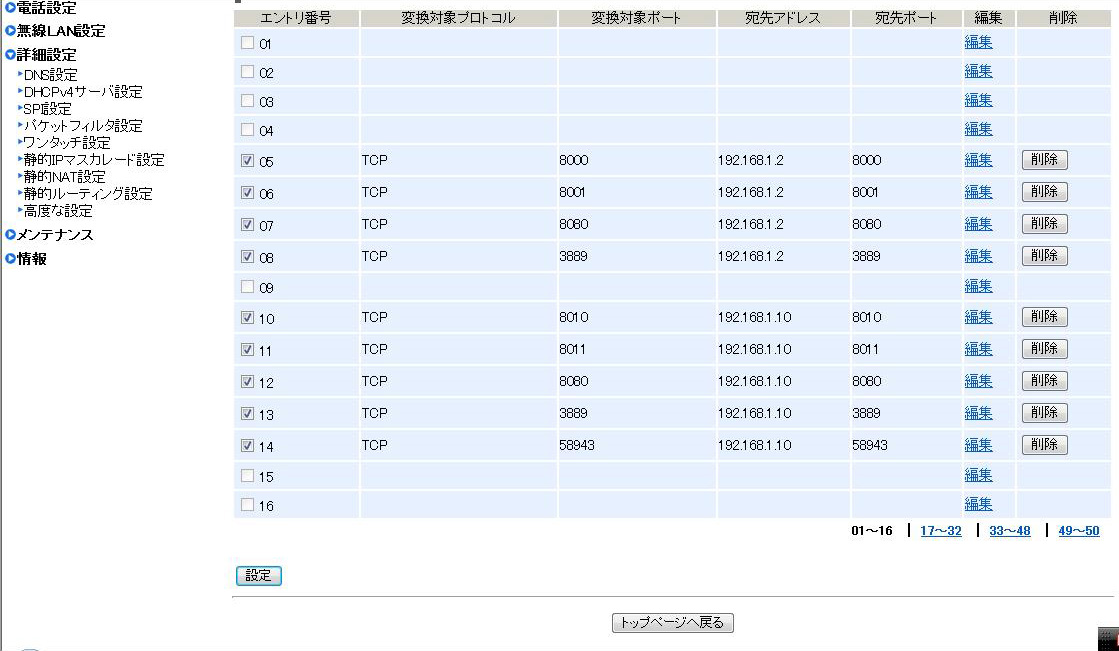Viewport: 1119px width, 651px height.
Task: Disable entry 14 via its checkbox
Action: click(248, 446)
